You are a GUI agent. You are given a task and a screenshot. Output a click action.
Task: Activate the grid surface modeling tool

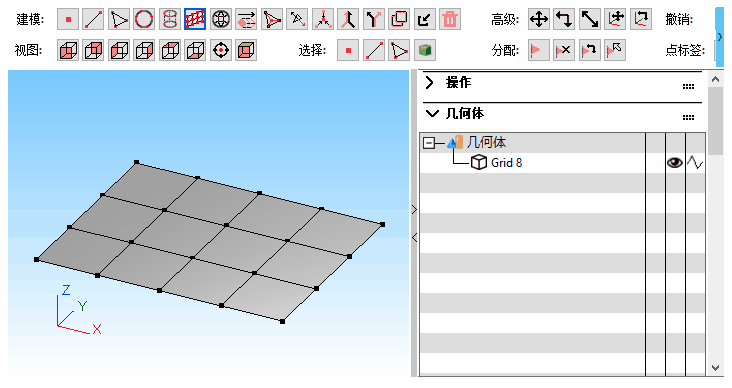(x=195, y=20)
